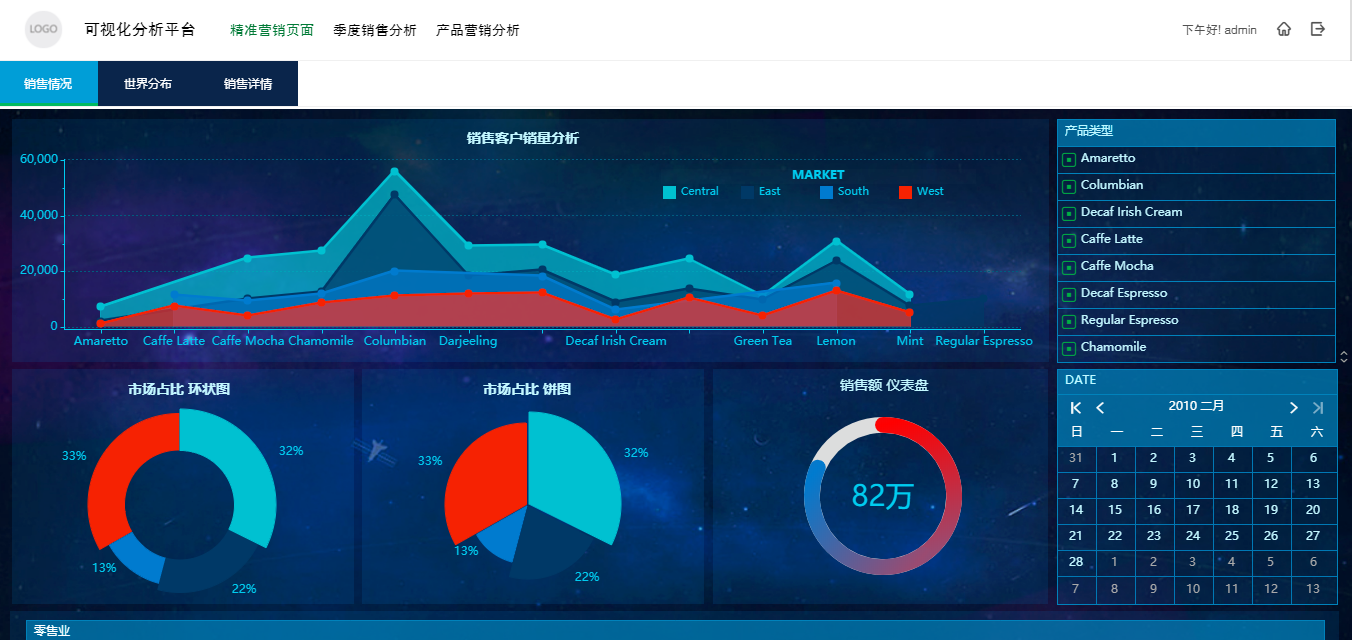Open the 产品营销分析 page
This screenshot has width=1352, height=640.
click(x=478, y=30)
